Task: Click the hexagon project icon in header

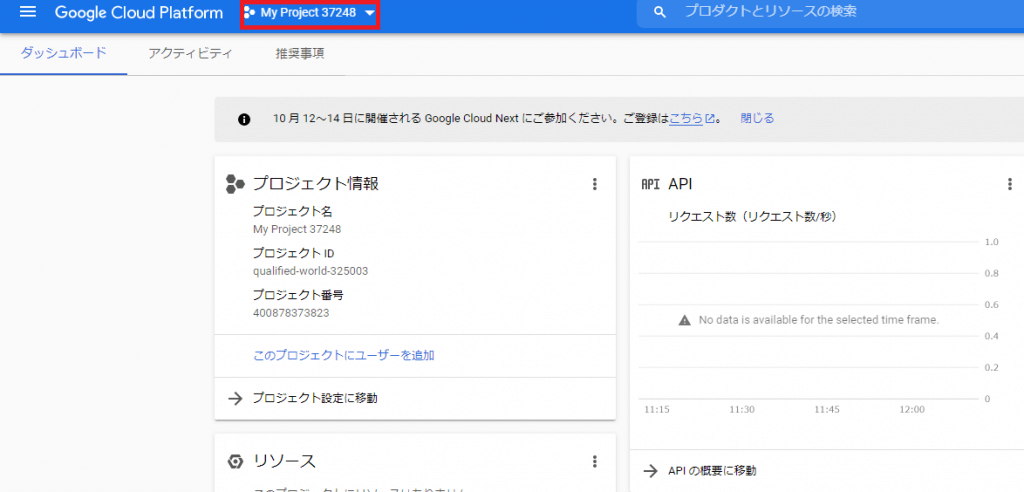Action: [249, 13]
